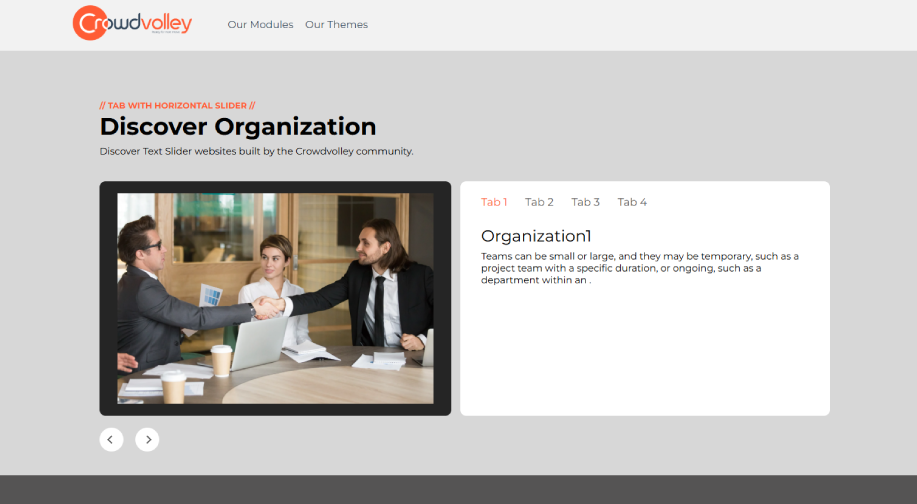Click the Organization1 title in the card
This screenshot has height=504, width=917.
click(x=536, y=236)
